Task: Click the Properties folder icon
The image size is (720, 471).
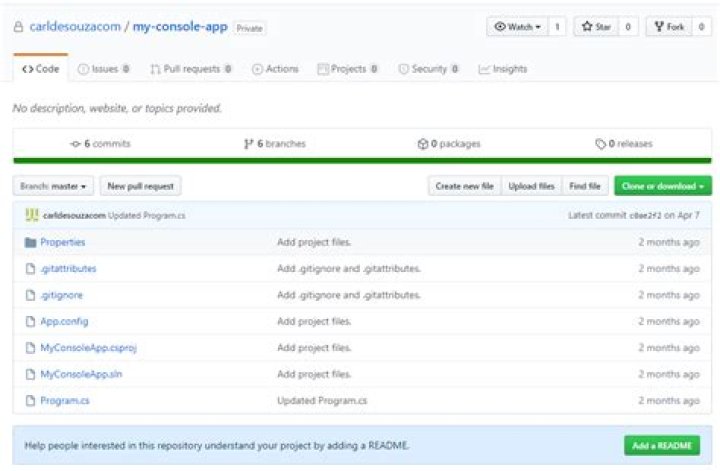Action: tap(30, 242)
